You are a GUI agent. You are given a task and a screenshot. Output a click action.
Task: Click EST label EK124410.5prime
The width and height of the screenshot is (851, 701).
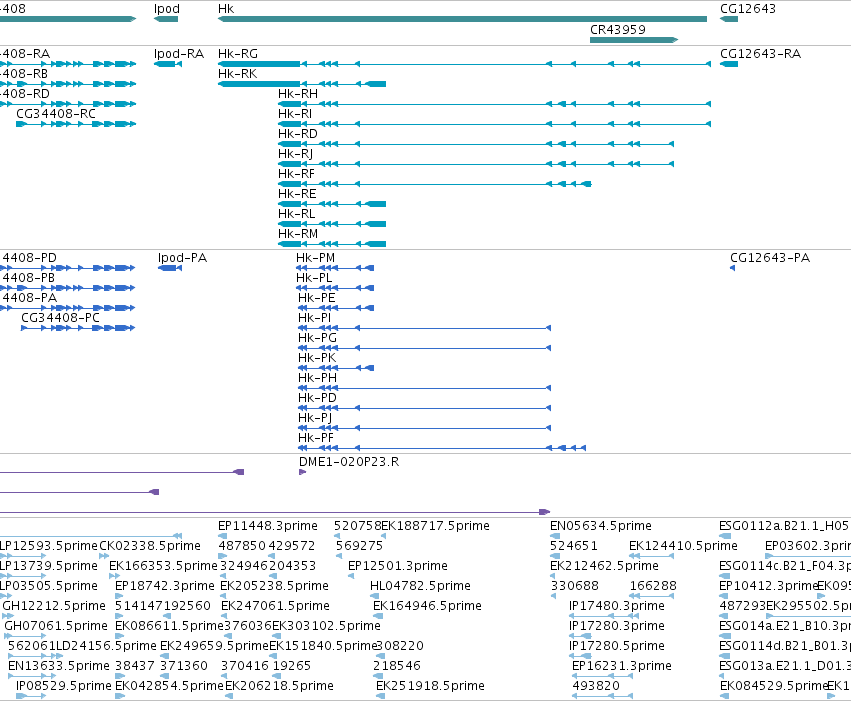point(683,546)
